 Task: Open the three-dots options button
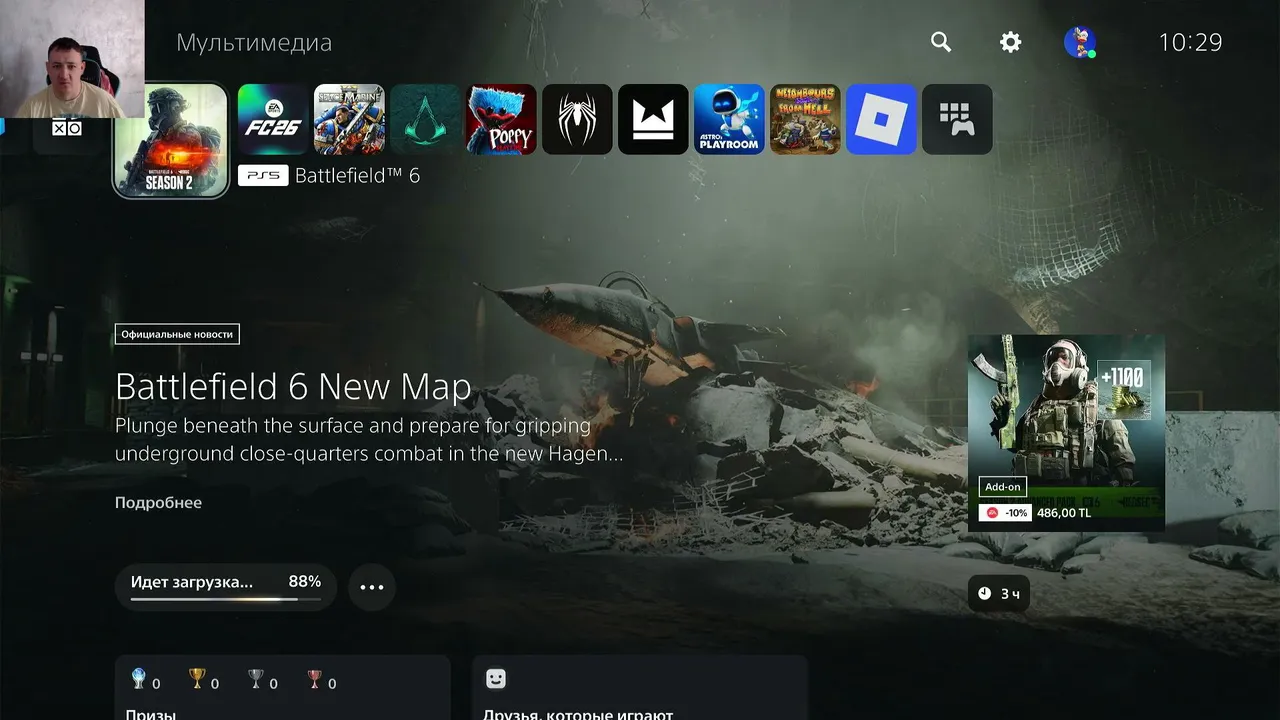[372, 587]
